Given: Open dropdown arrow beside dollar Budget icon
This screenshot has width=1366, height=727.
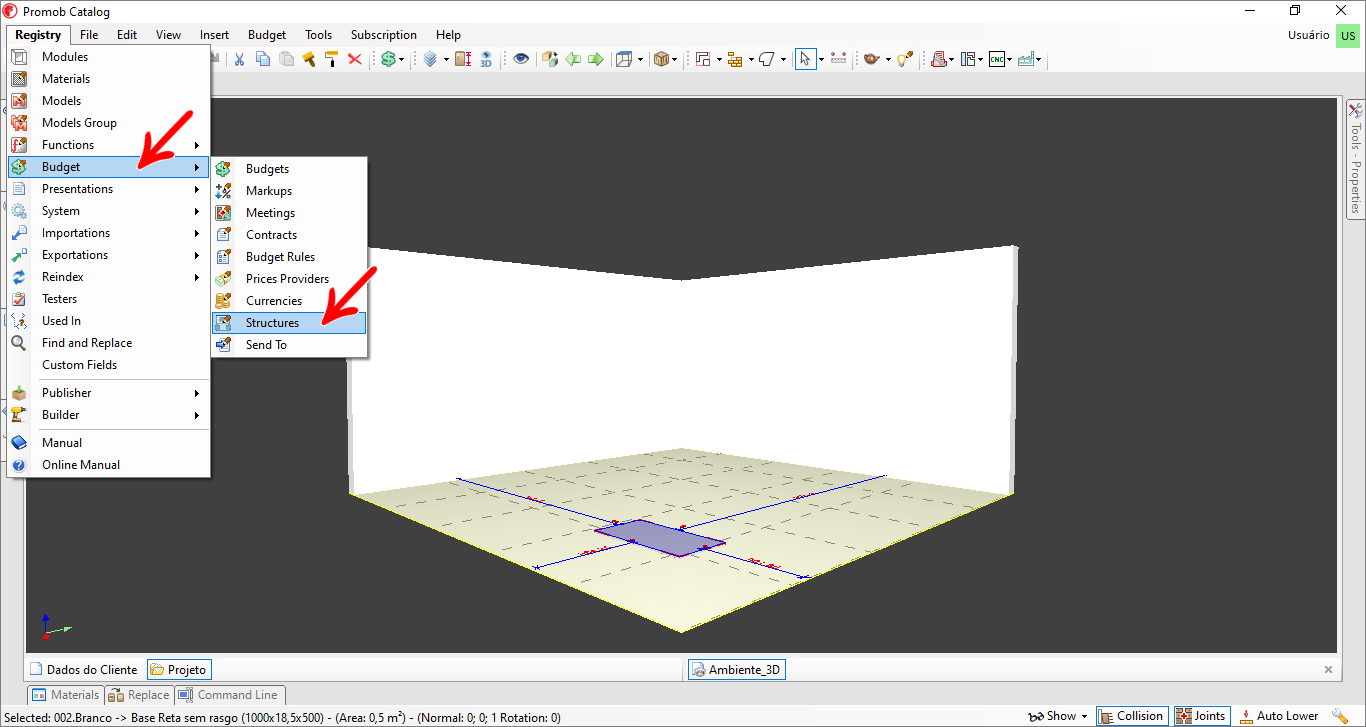Looking at the screenshot, I should tap(402, 59).
